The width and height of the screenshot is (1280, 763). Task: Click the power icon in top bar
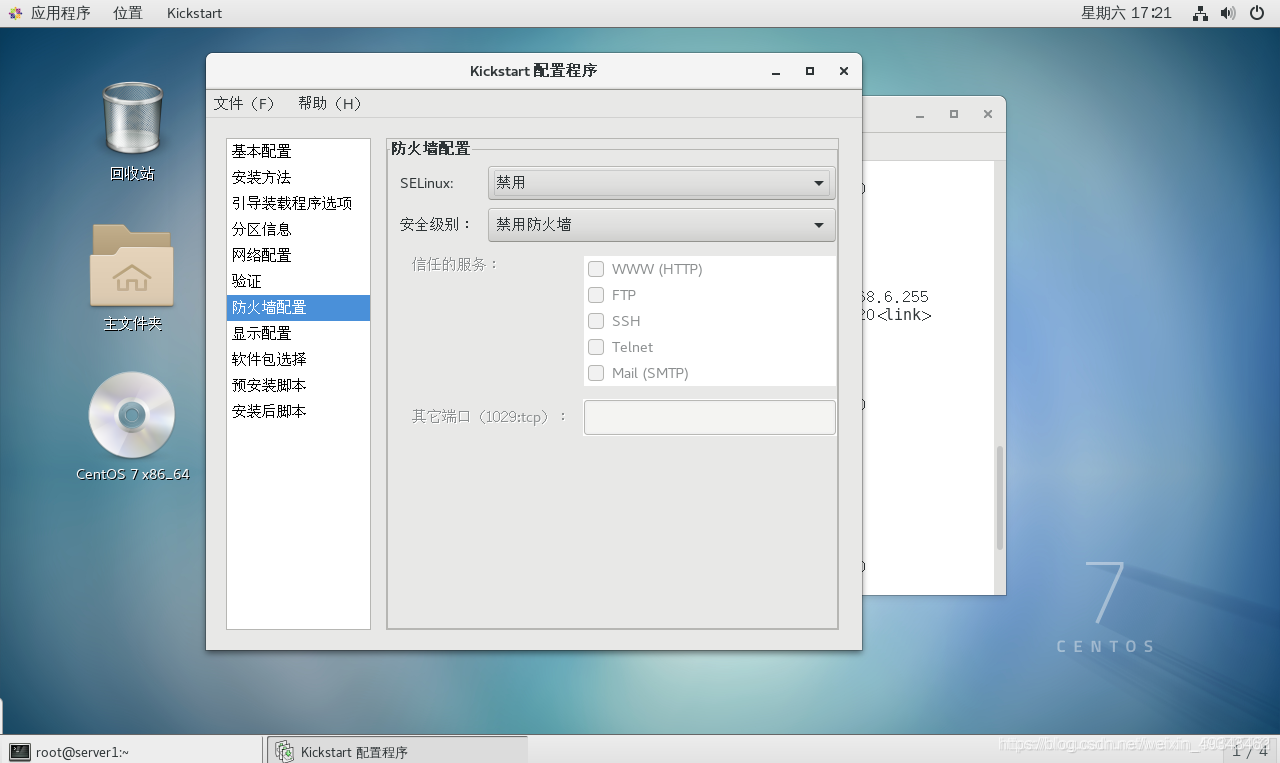point(1257,13)
